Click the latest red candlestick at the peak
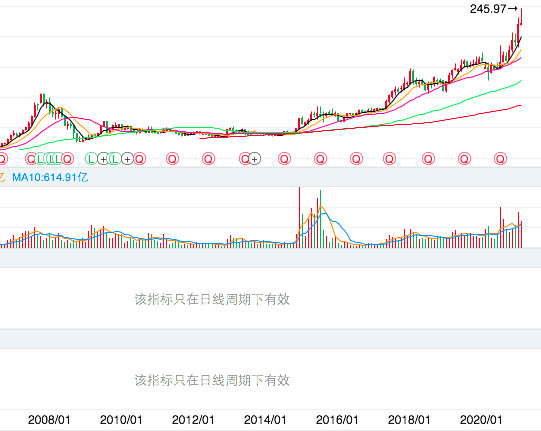541x431 pixels. click(x=521, y=17)
